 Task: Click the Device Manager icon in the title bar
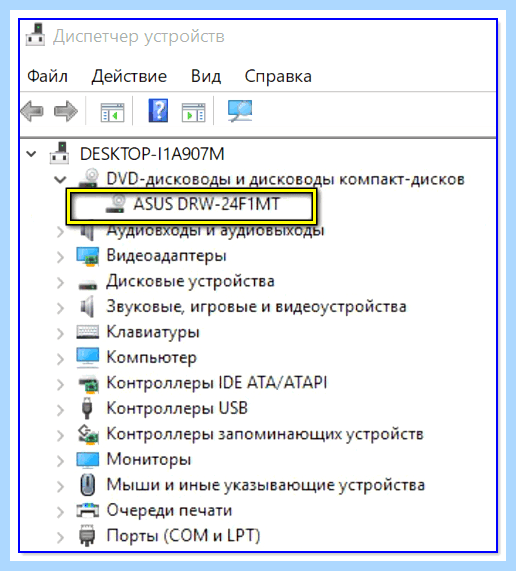pyautogui.click(x=35, y=35)
